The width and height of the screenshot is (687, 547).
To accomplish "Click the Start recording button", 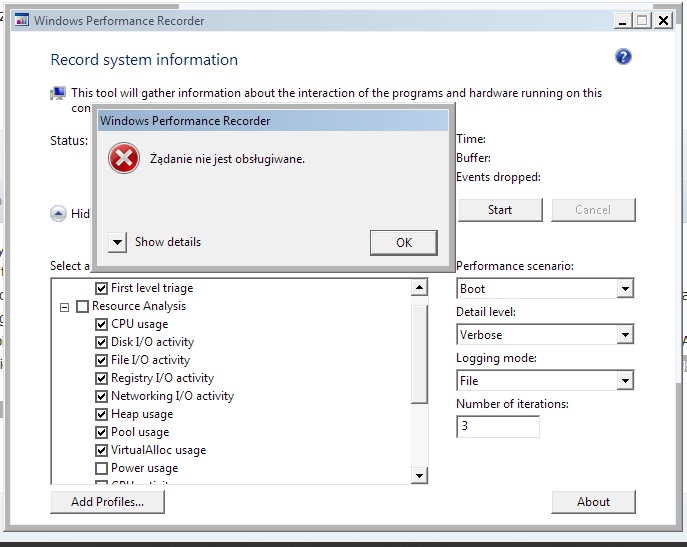I will pyautogui.click(x=500, y=210).
